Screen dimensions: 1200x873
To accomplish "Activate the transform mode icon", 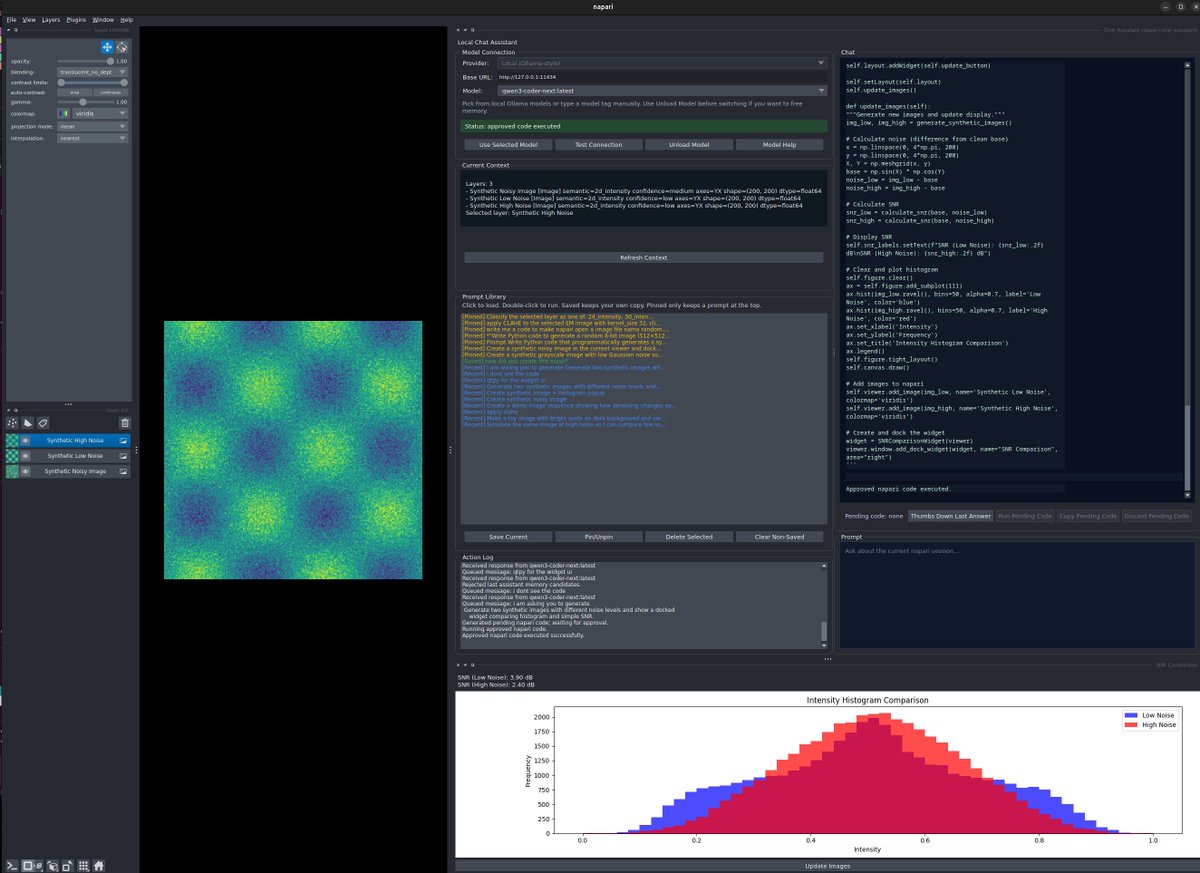I will pyautogui.click(x=122, y=47).
